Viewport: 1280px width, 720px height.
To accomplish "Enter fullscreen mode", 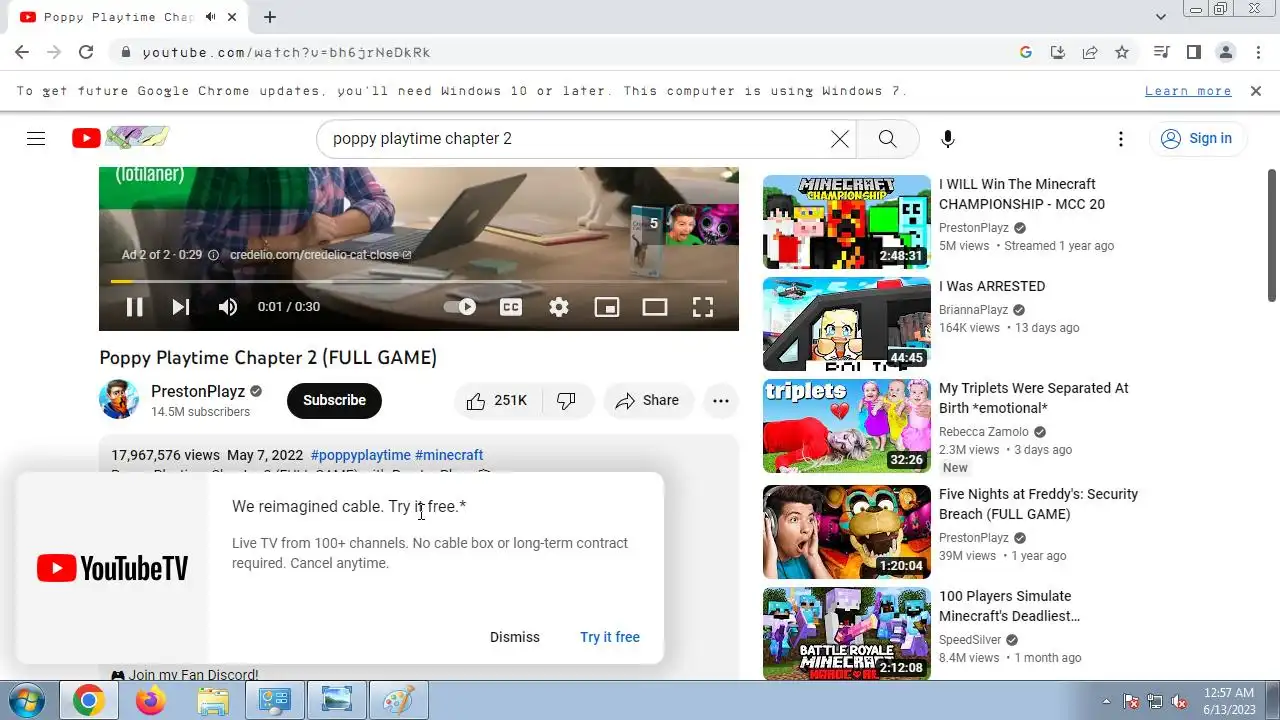I will 703,307.
